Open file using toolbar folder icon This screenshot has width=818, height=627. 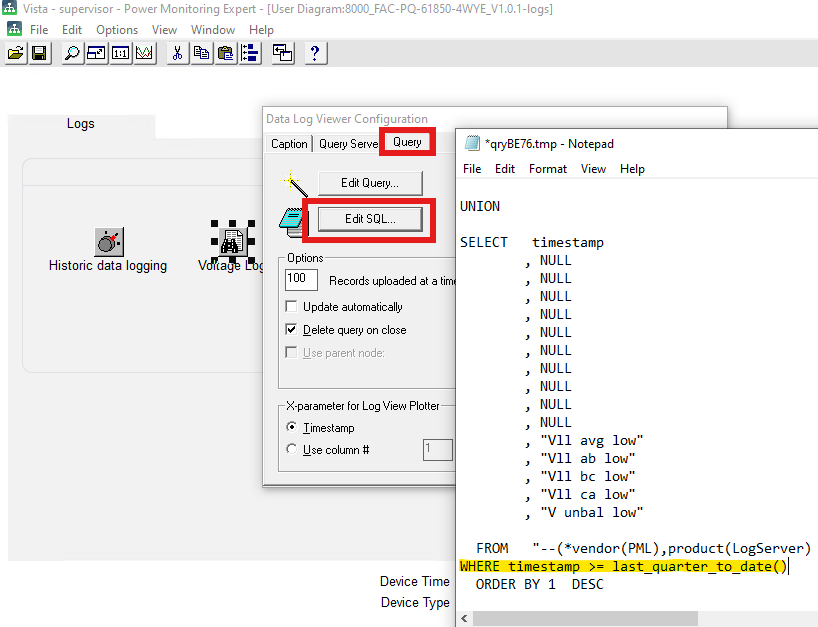[16, 53]
